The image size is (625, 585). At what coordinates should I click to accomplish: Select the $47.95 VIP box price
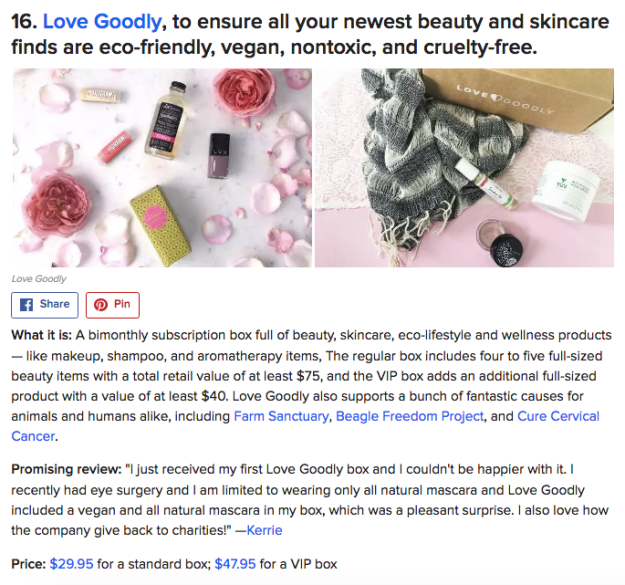[x=234, y=564]
